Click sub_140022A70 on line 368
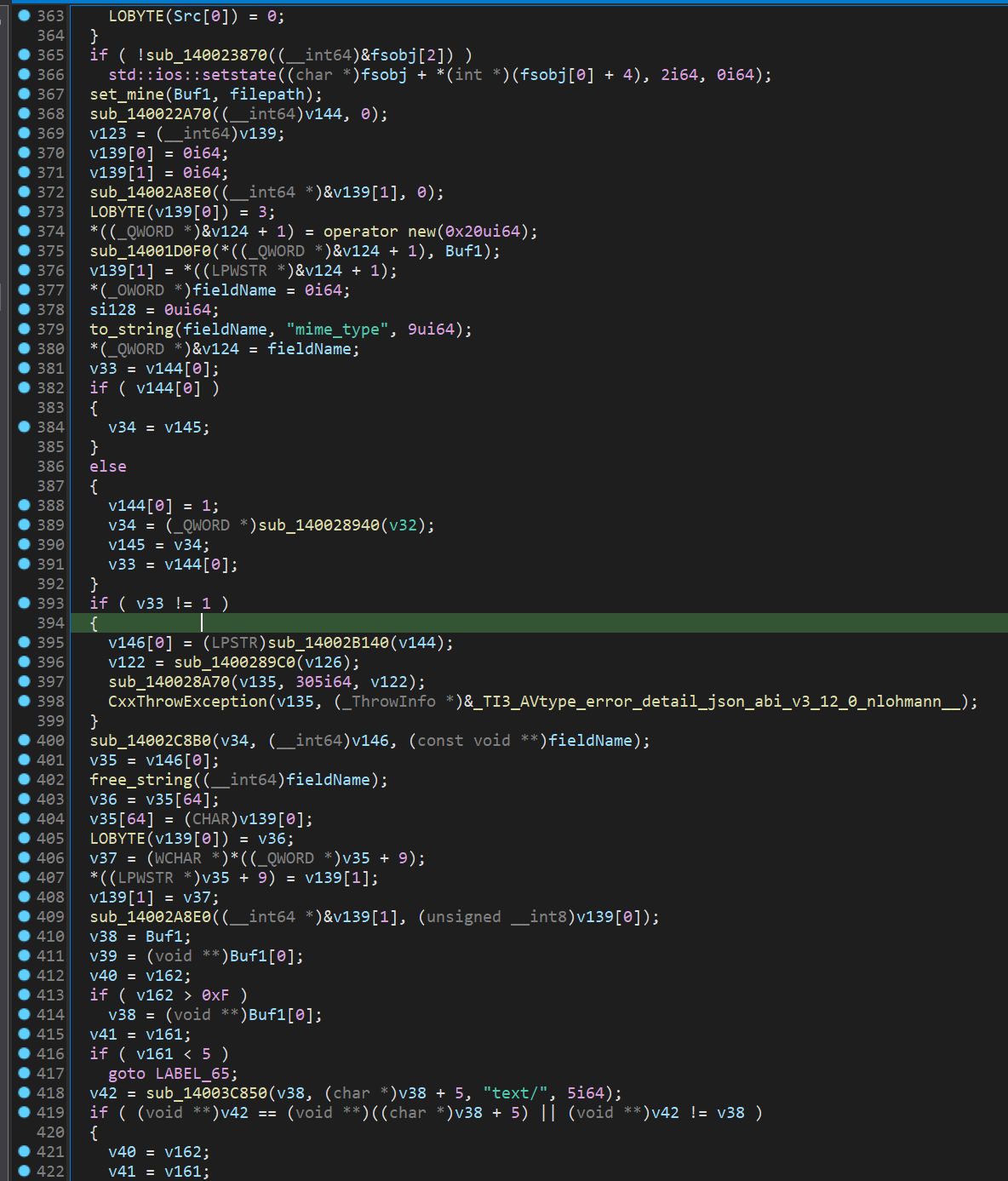Image resolution: width=1008 pixels, height=1181 pixels. pyautogui.click(x=151, y=114)
